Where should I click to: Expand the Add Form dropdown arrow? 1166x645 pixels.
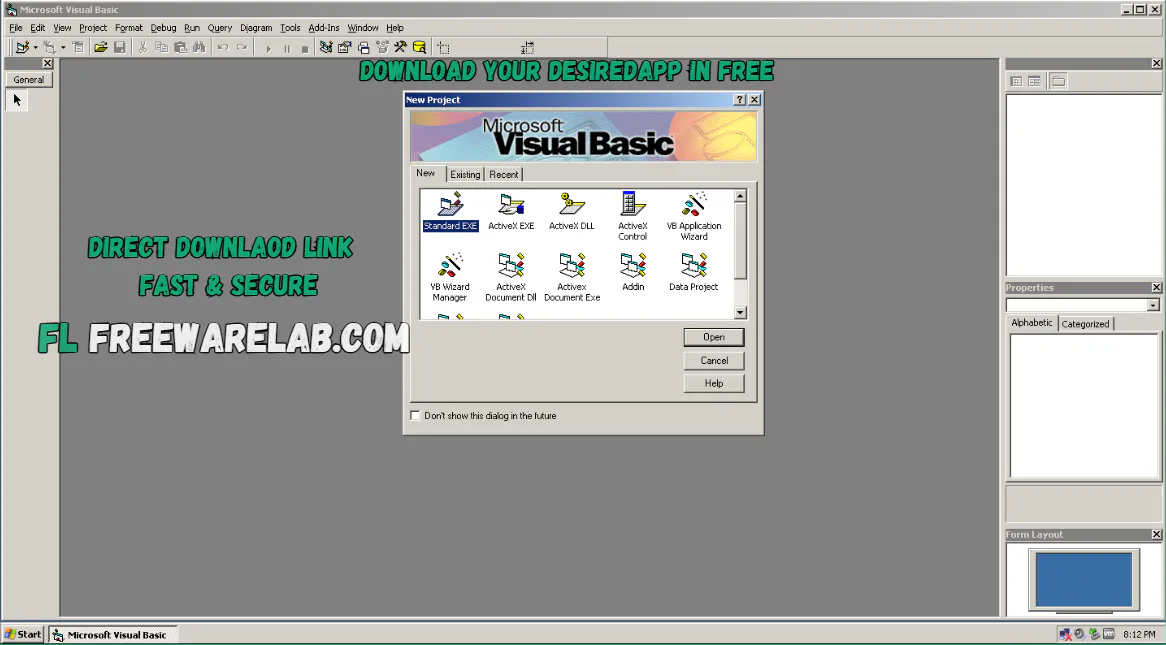[62, 46]
